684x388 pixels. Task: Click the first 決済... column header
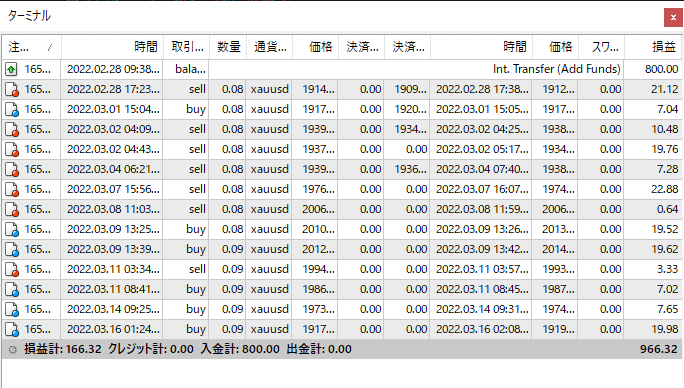(362, 47)
